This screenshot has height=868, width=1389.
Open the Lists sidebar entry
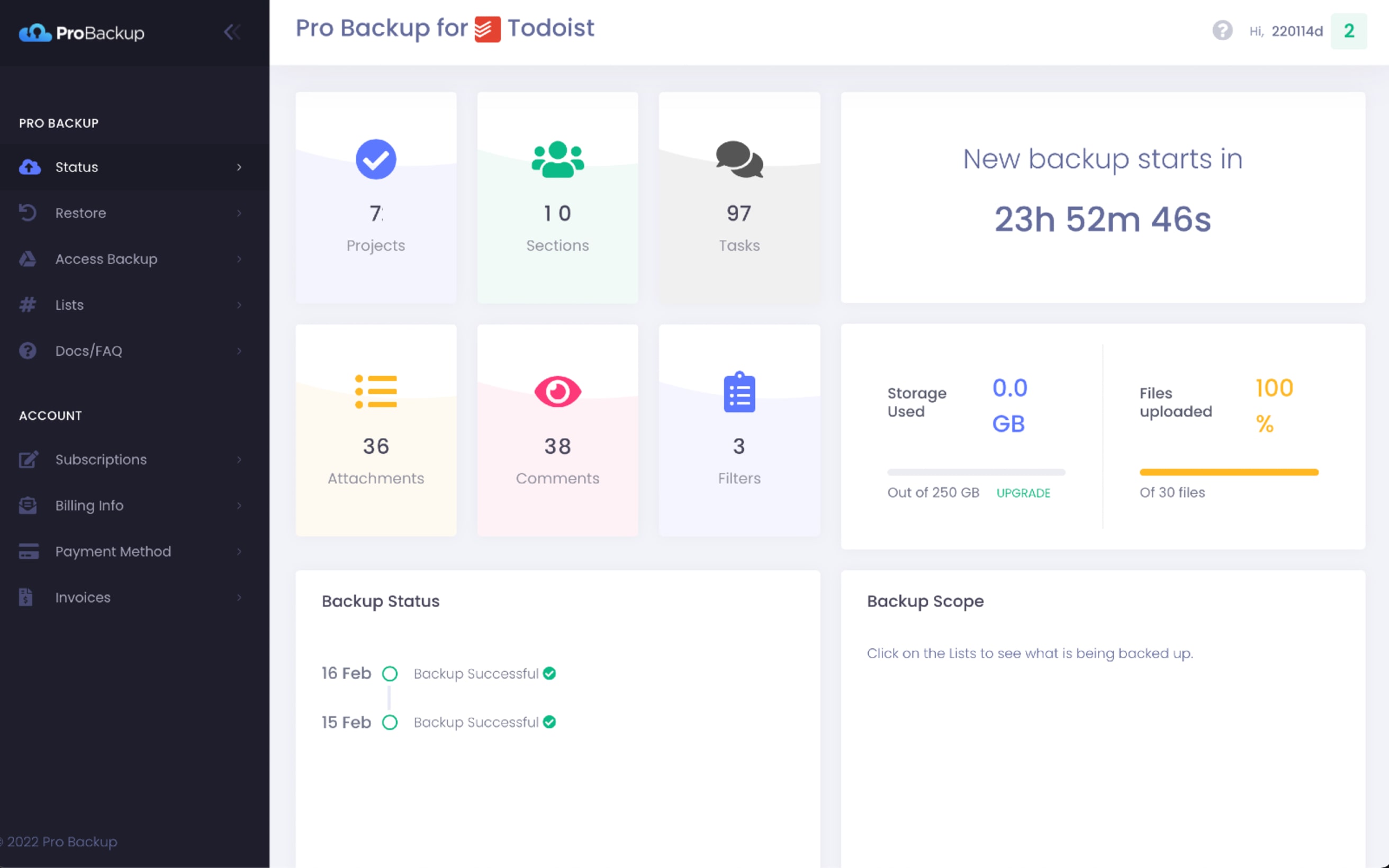(69, 305)
